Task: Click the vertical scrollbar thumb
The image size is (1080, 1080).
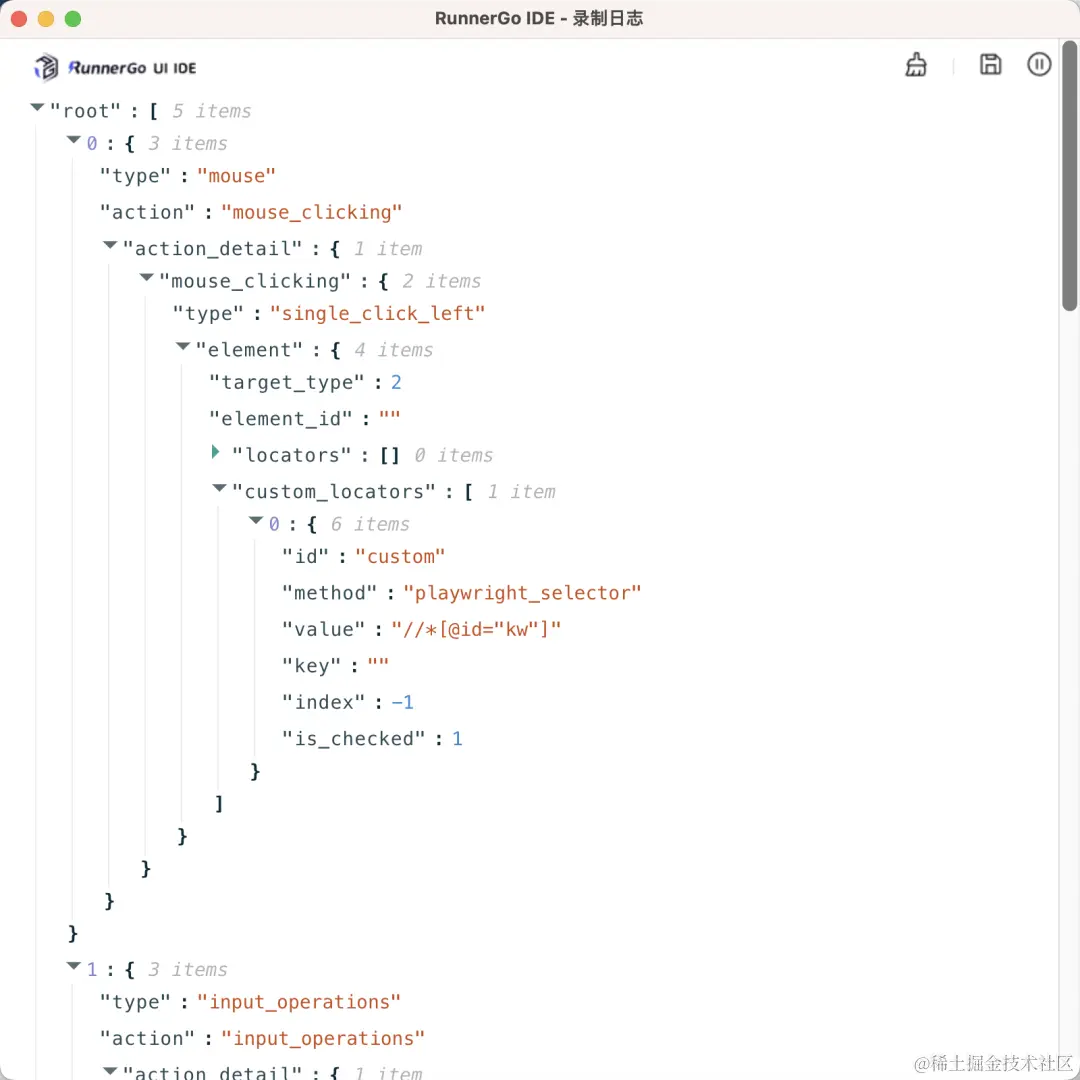Action: pos(1069,176)
